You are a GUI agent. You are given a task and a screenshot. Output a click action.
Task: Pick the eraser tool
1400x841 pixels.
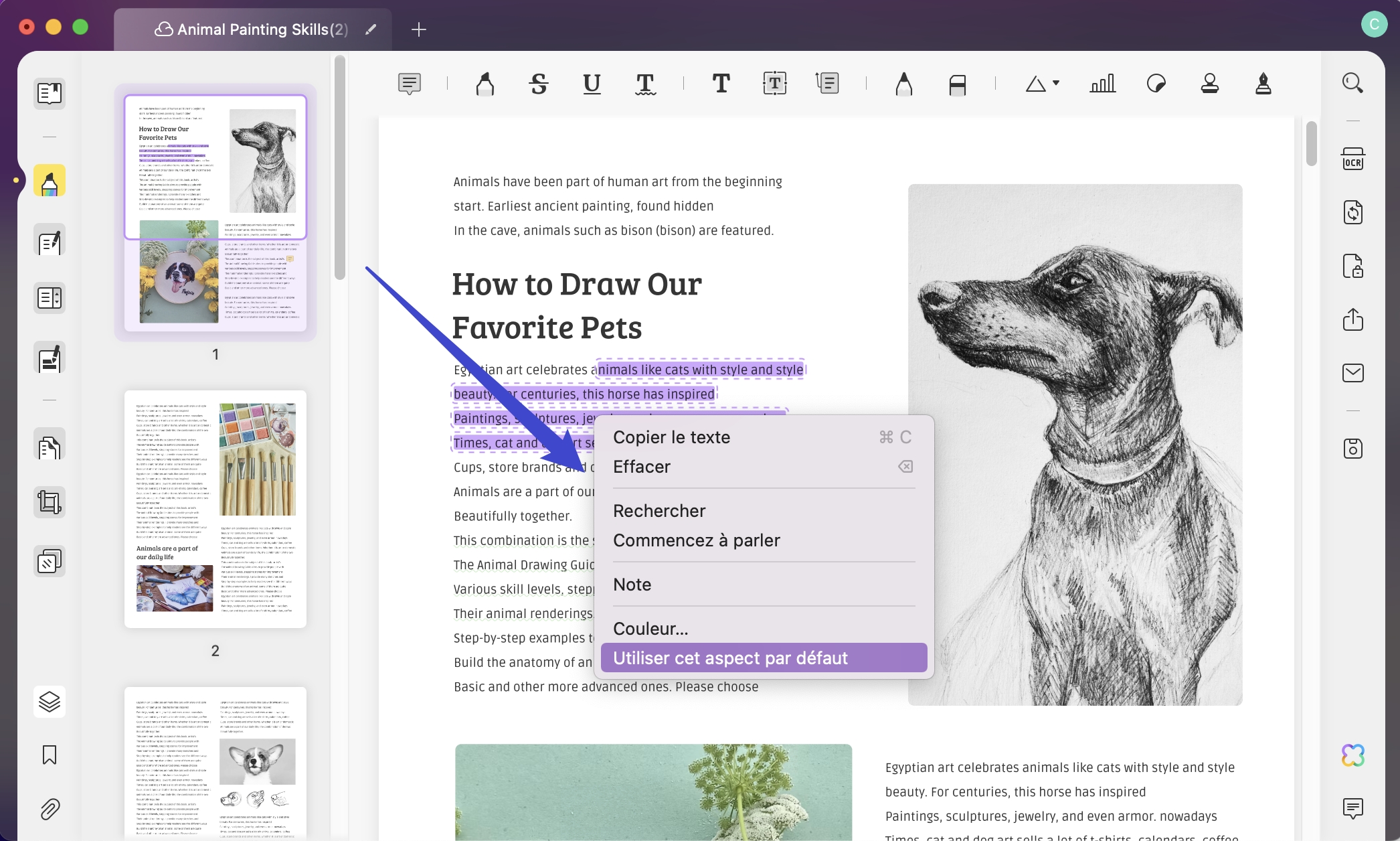(957, 85)
